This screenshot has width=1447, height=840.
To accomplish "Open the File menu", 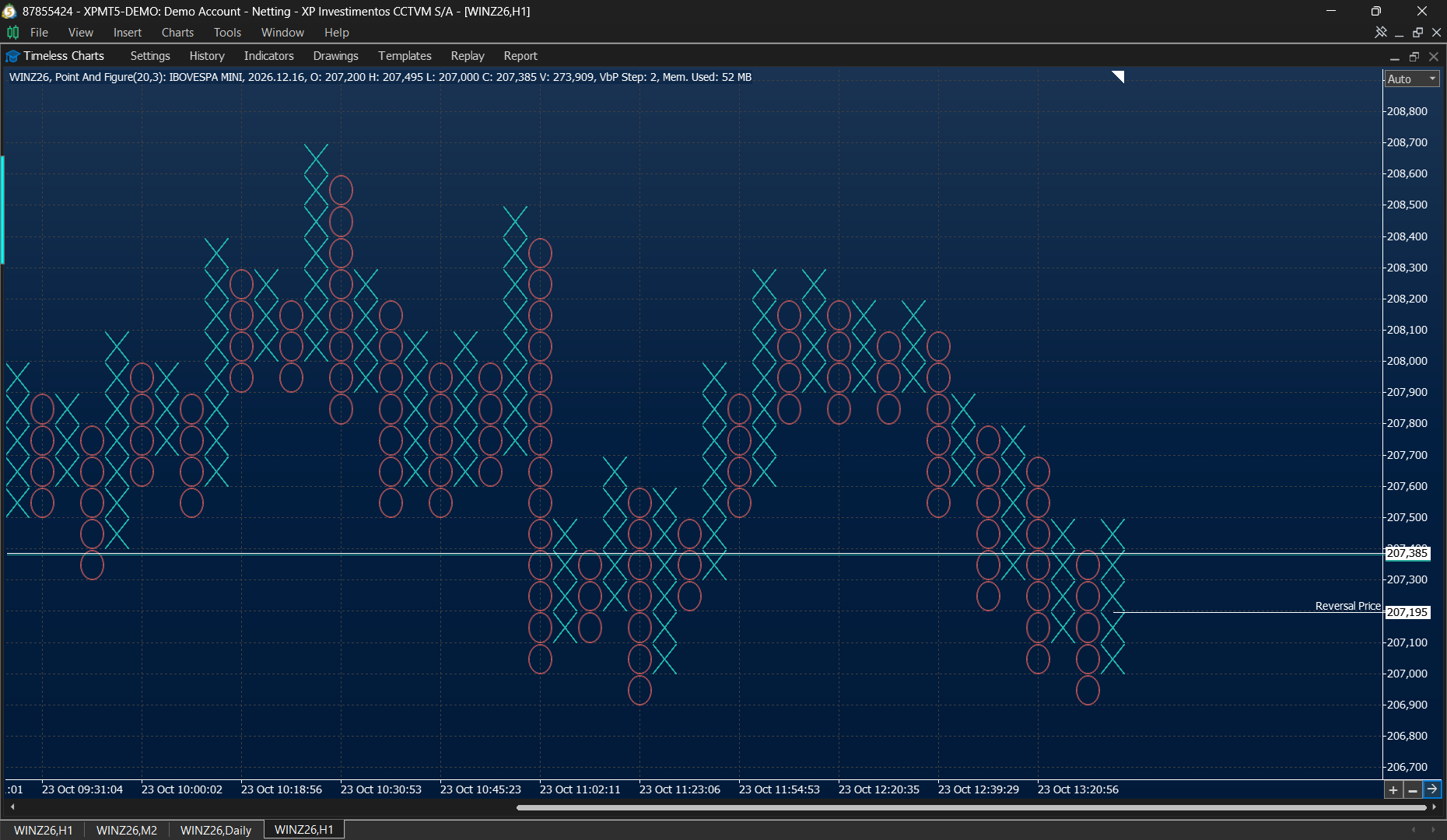I will click(39, 32).
